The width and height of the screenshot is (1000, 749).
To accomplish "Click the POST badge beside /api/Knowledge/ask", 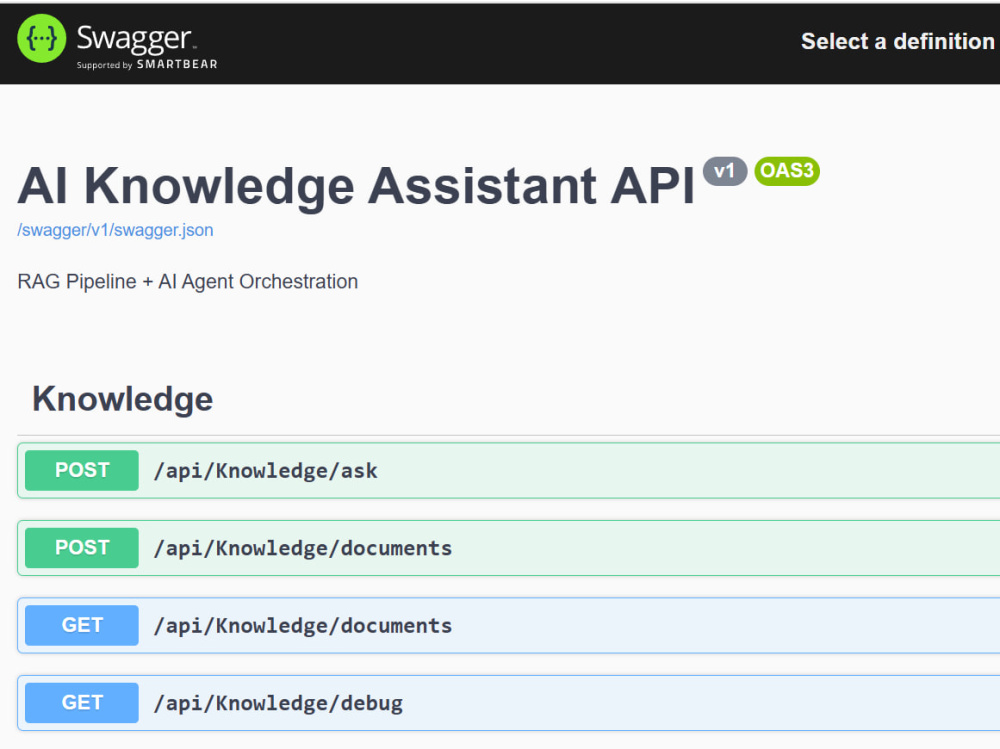I will coord(82,470).
